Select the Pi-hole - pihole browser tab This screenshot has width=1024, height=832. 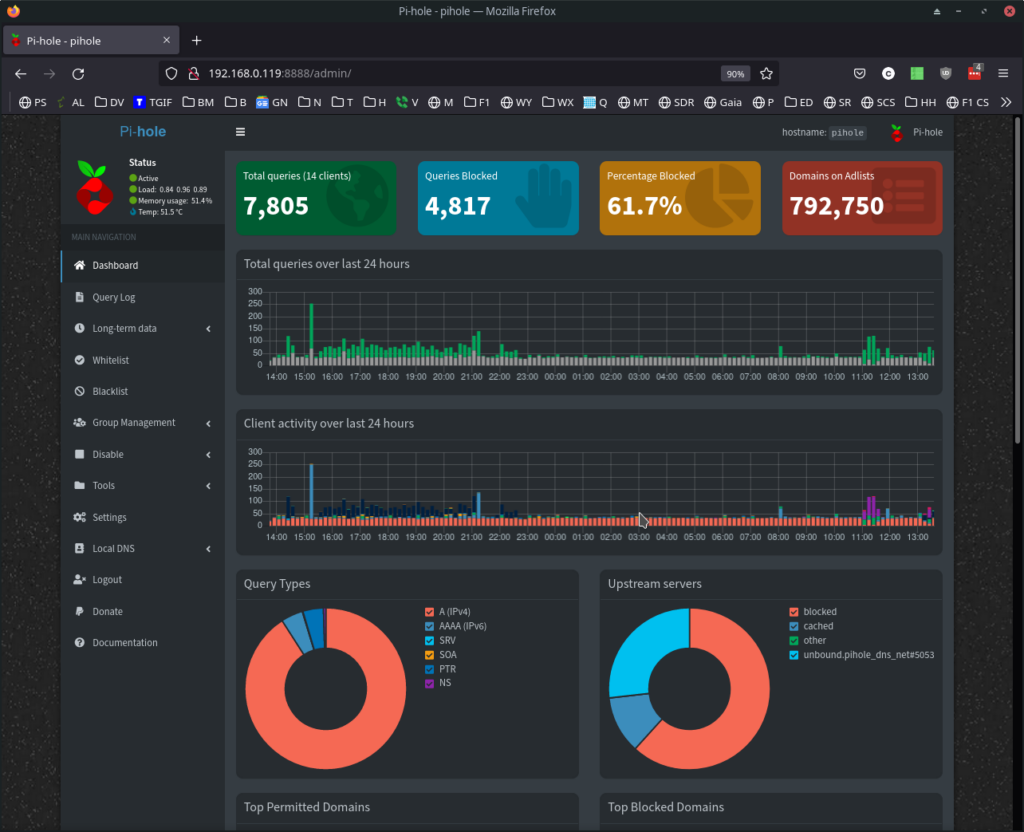91,40
